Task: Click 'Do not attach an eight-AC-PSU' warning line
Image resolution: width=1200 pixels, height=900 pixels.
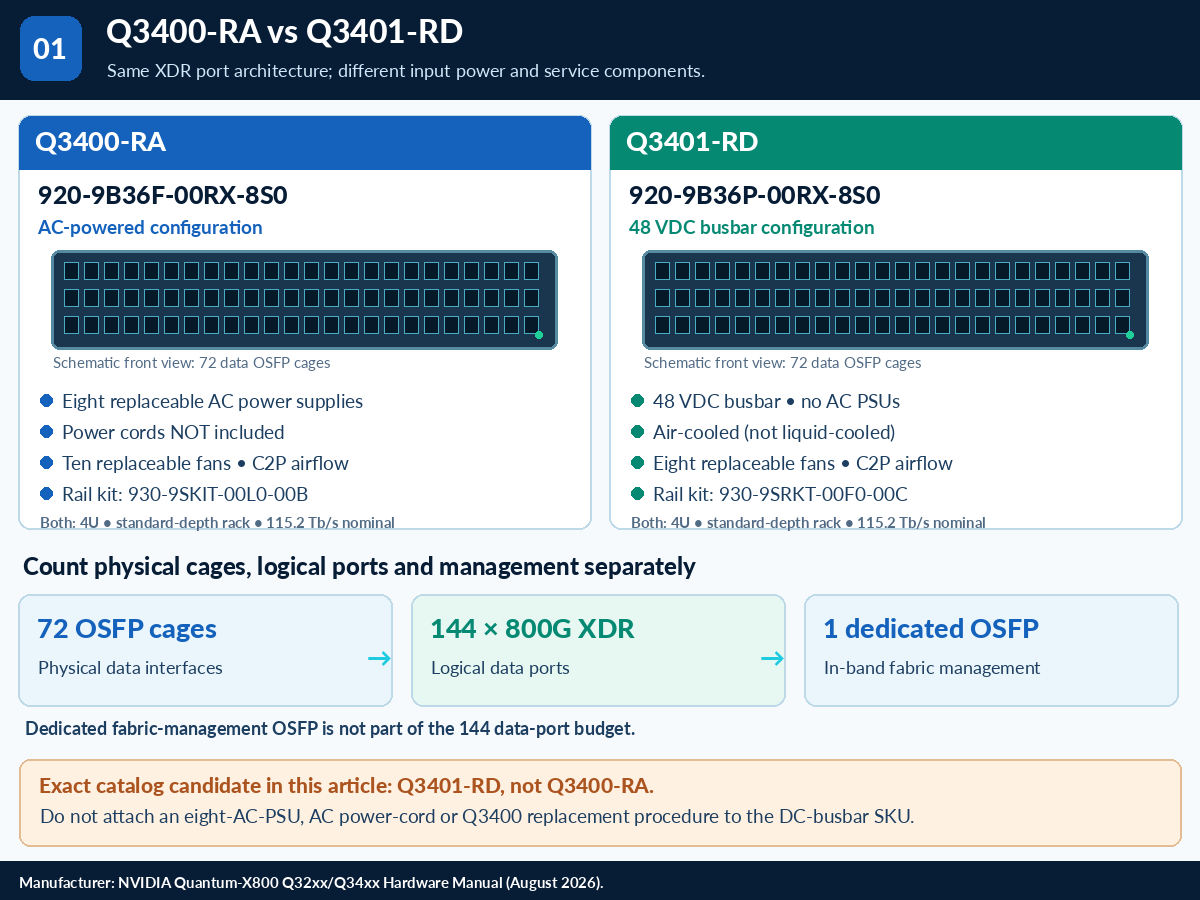Action: click(477, 816)
